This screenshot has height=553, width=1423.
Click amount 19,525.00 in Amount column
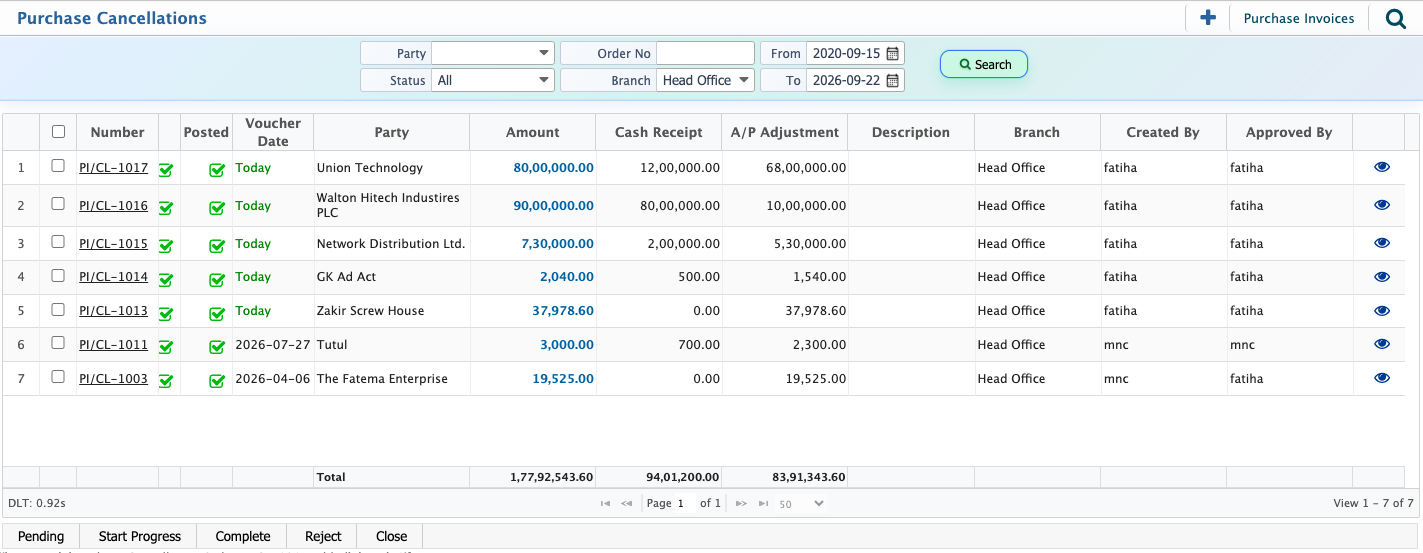coord(563,379)
